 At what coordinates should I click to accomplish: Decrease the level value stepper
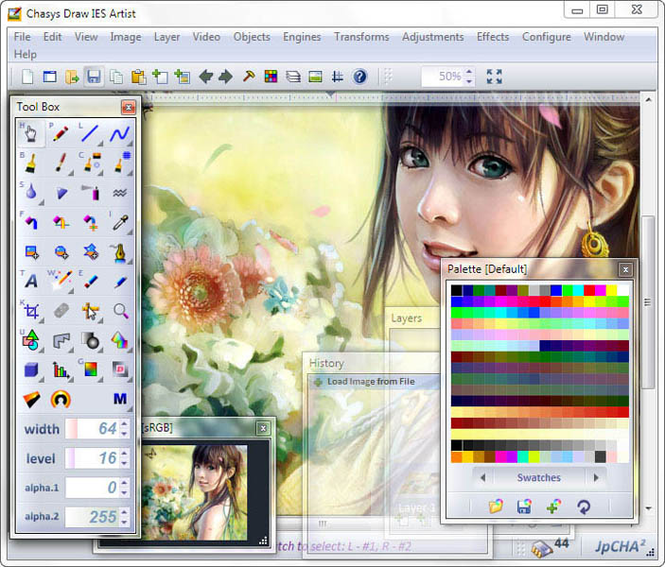coord(124,463)
